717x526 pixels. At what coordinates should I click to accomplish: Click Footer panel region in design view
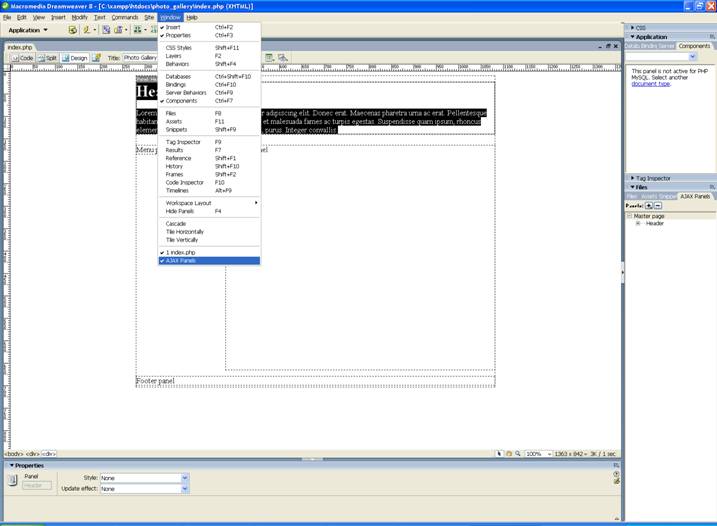pos(315,381)
